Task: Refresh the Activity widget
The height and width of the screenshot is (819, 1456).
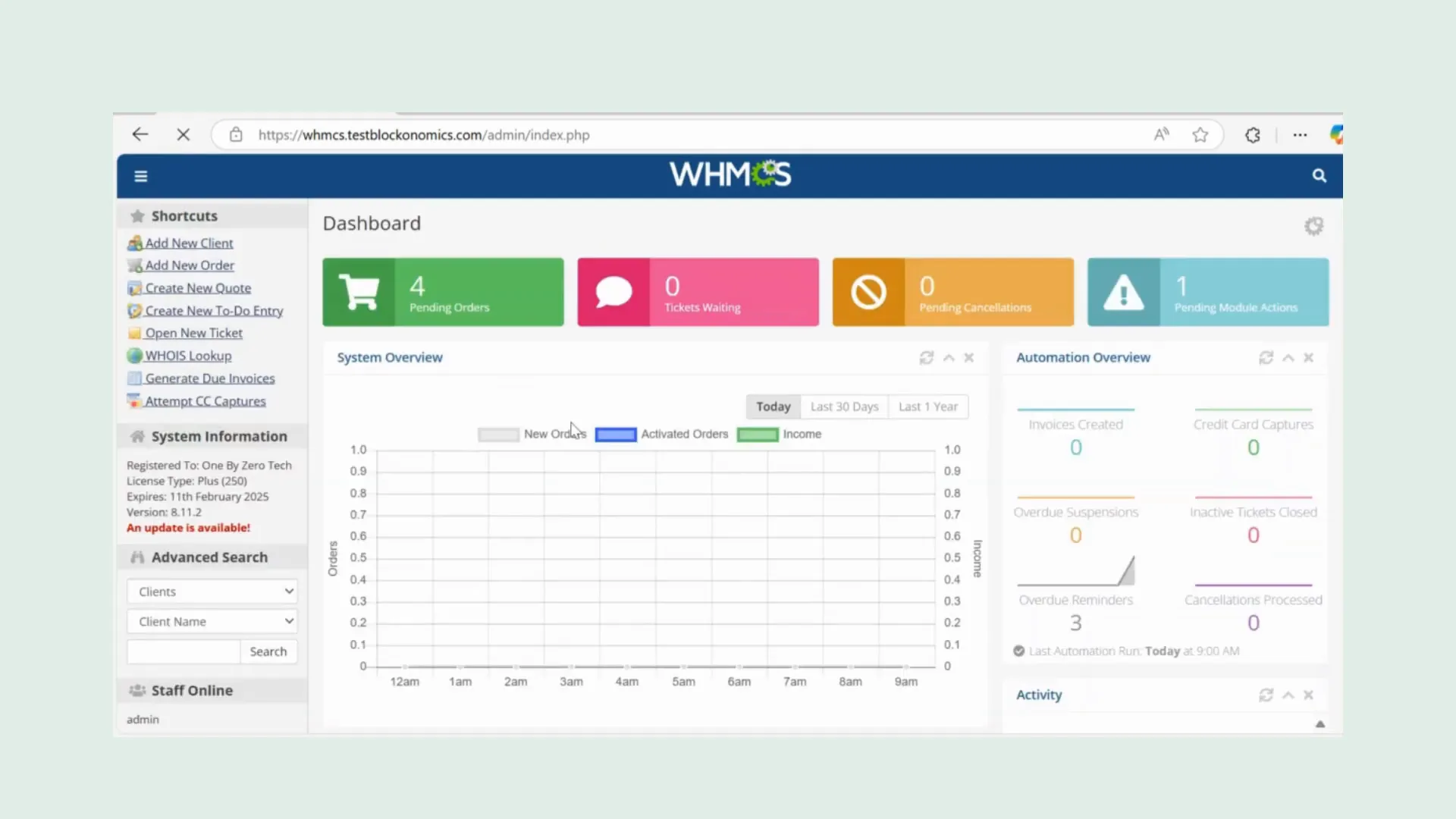Action: (x=1266, y=695)
